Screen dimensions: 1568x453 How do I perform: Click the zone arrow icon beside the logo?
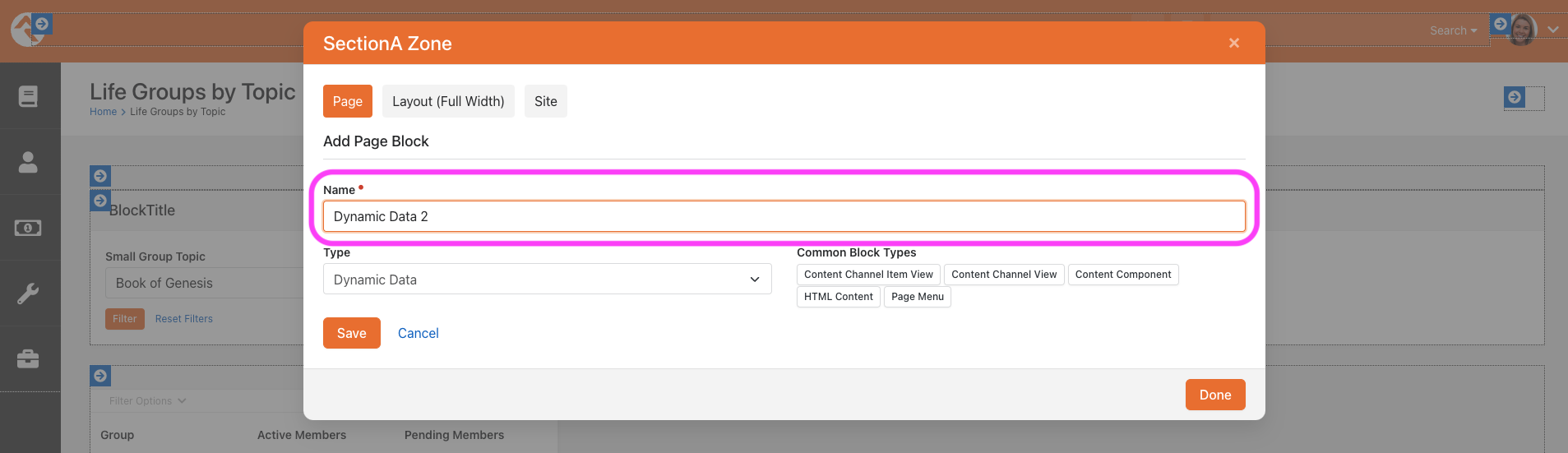(42, 24)
